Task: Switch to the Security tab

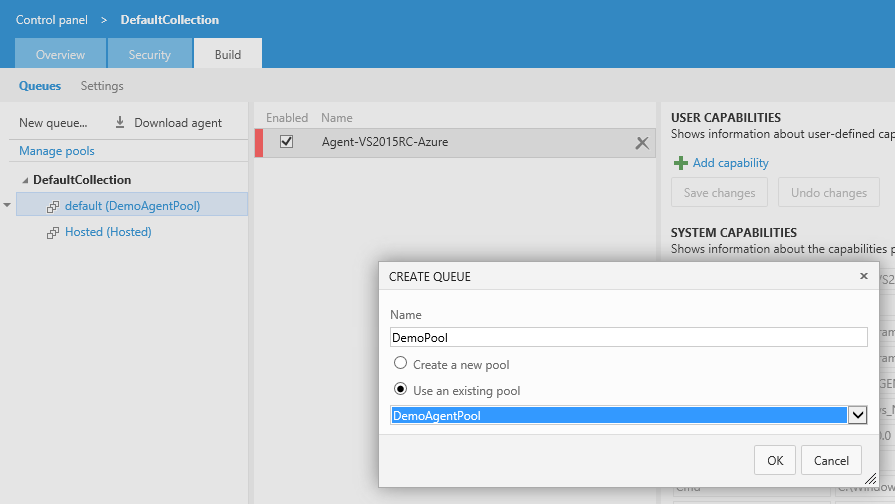Action: click(150, 54)
